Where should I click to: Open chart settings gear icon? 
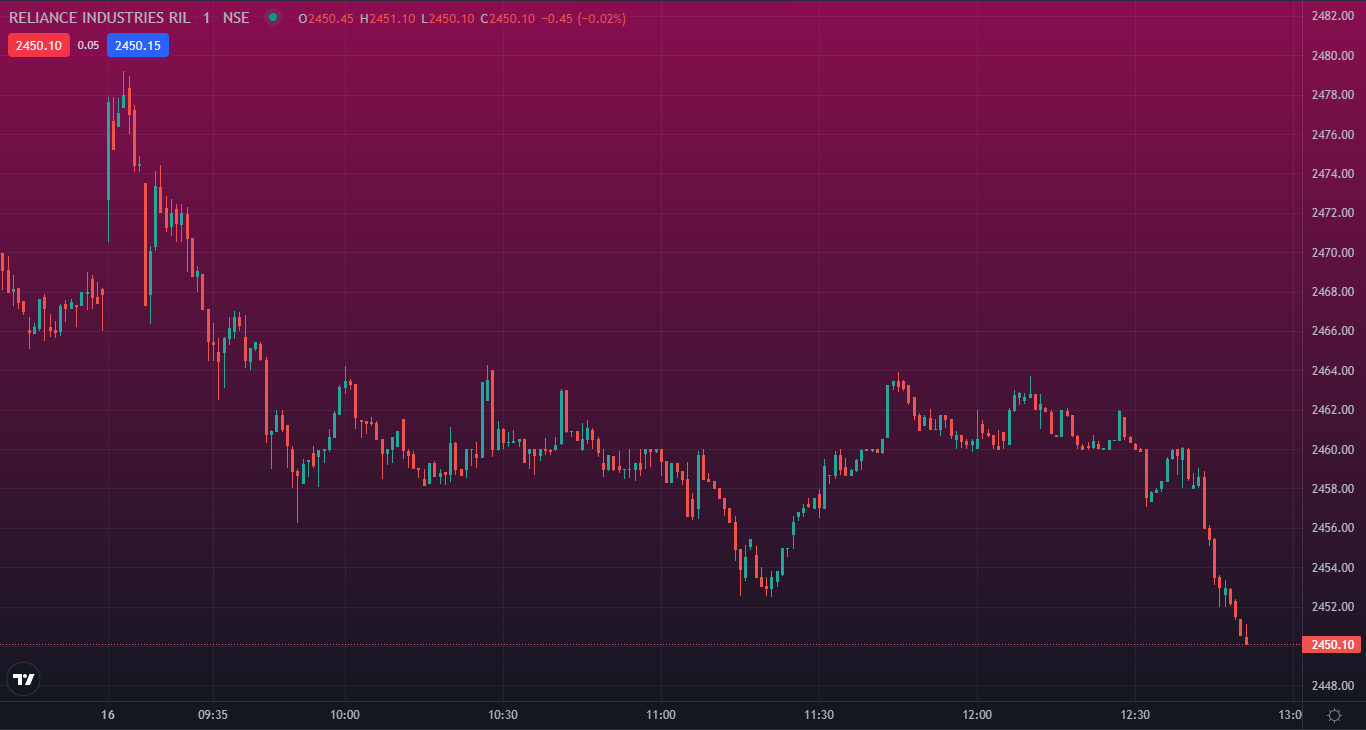(x=1334, y=715)
